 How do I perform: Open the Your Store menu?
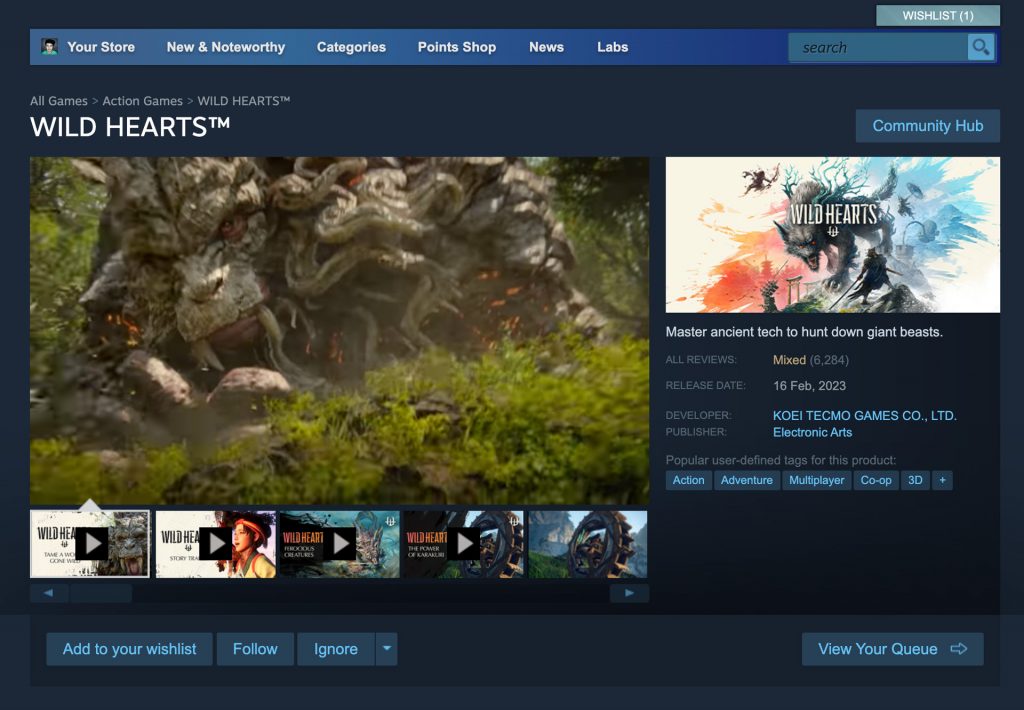coord(101,47)
